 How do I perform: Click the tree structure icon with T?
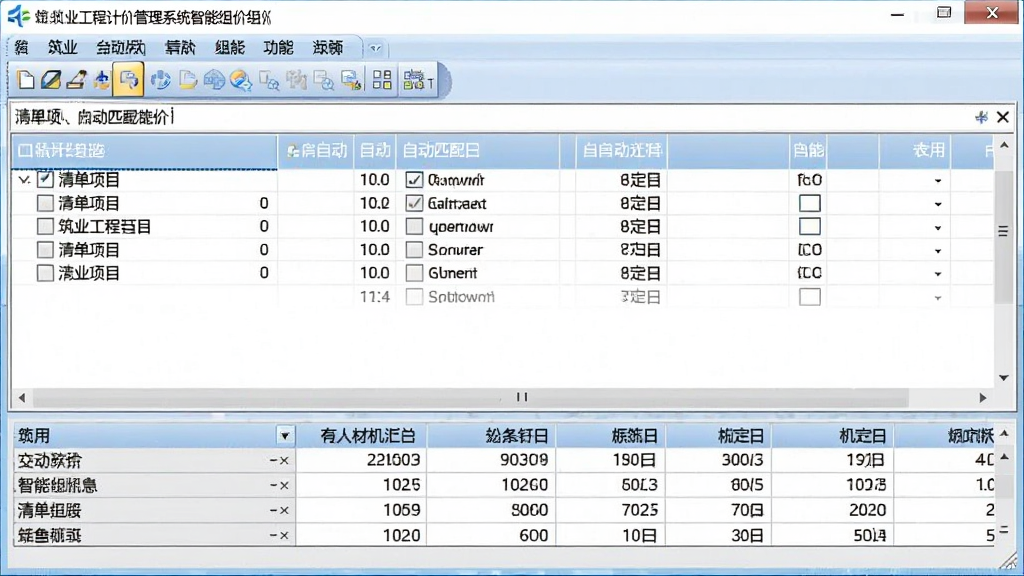[x=418, y=80]
